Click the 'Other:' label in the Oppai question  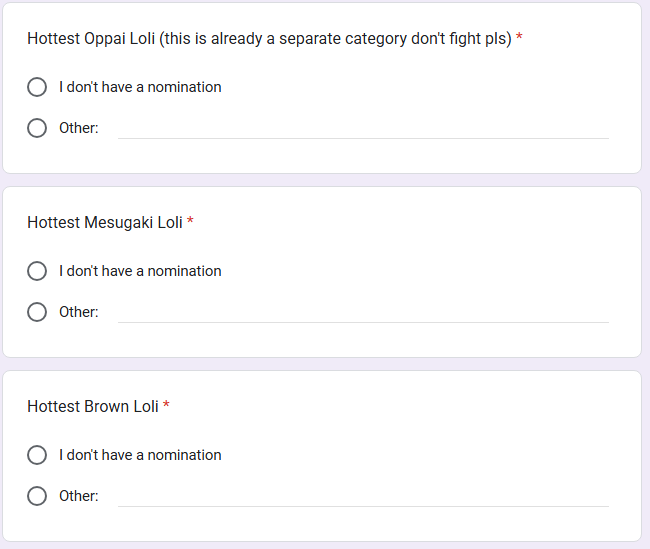click(x=79, y=128)
